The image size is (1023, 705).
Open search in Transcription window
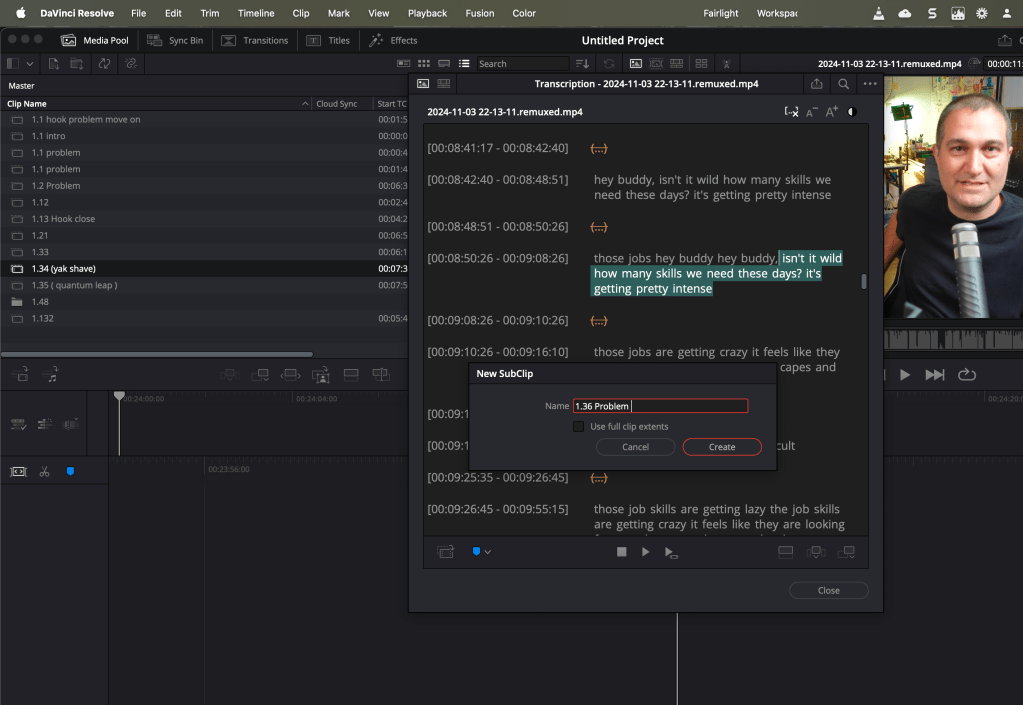point(843,83)
